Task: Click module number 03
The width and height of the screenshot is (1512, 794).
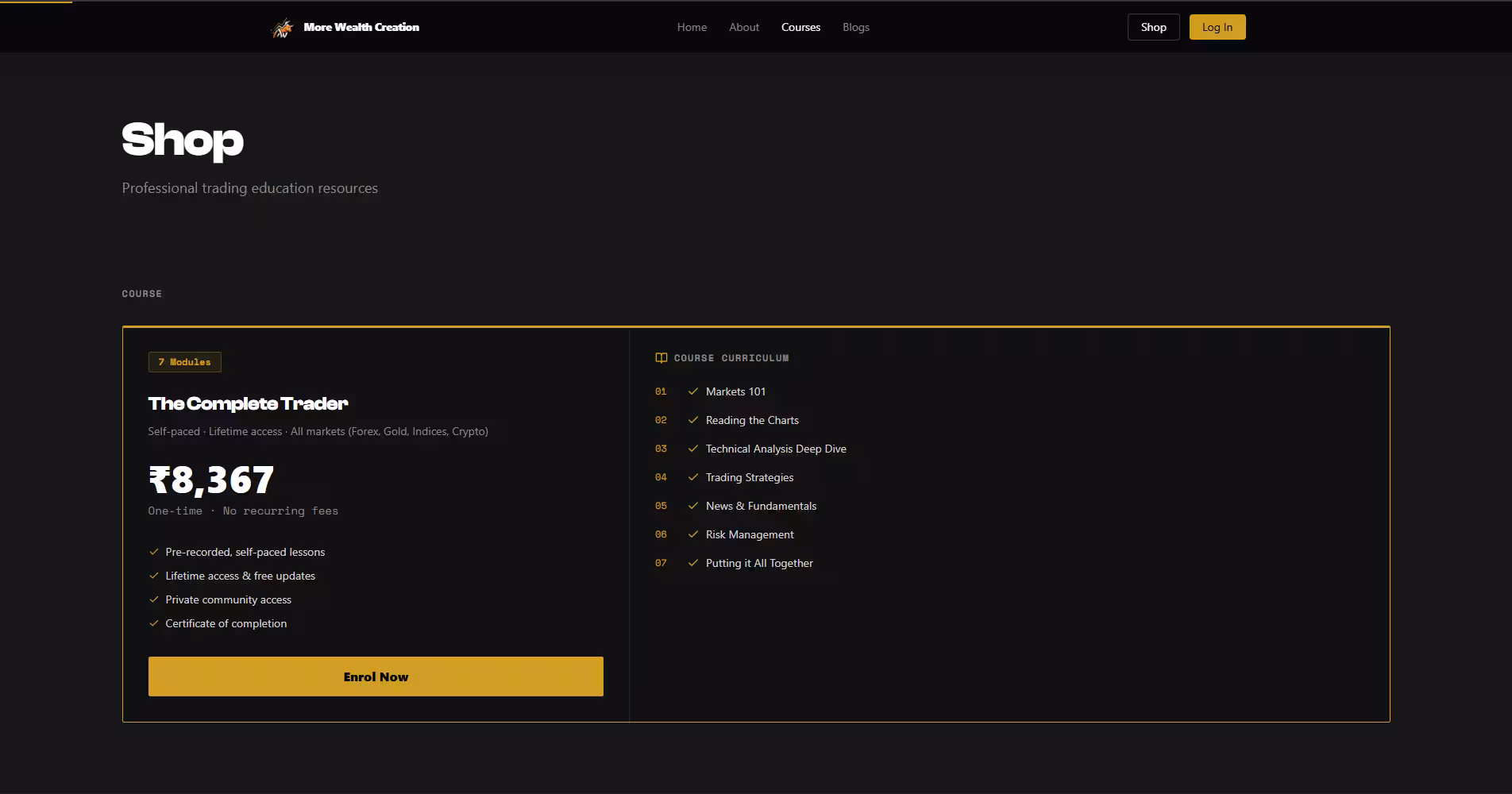Action: pos(661,449)
